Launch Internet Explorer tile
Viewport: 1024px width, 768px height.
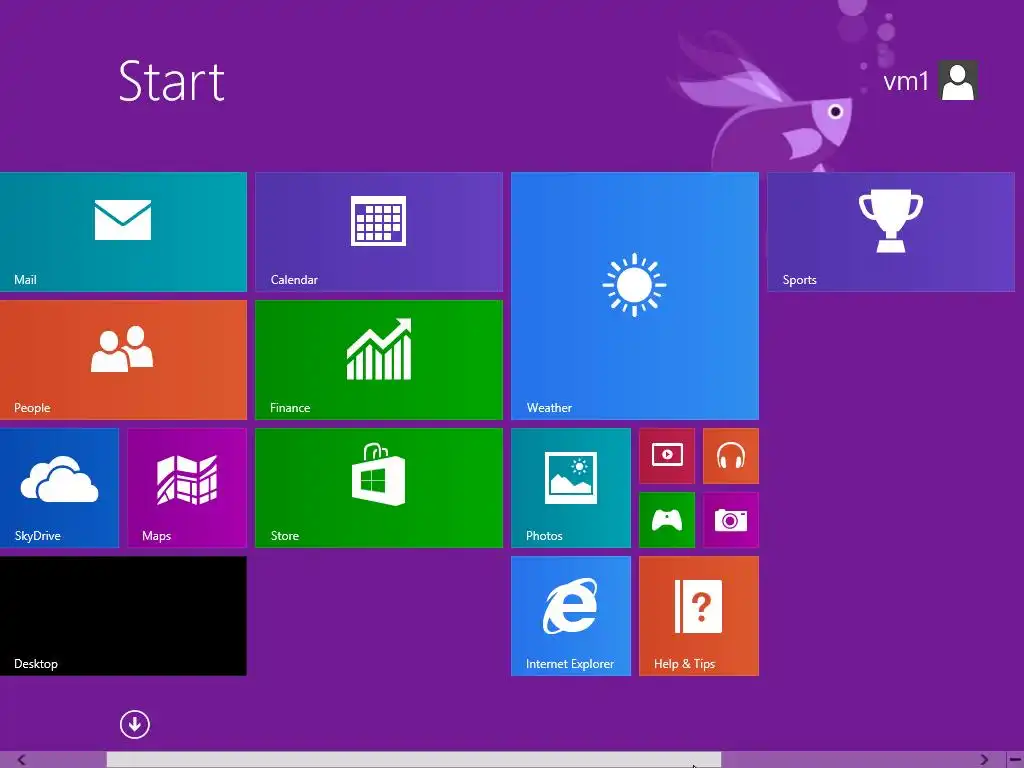point(571,616)
